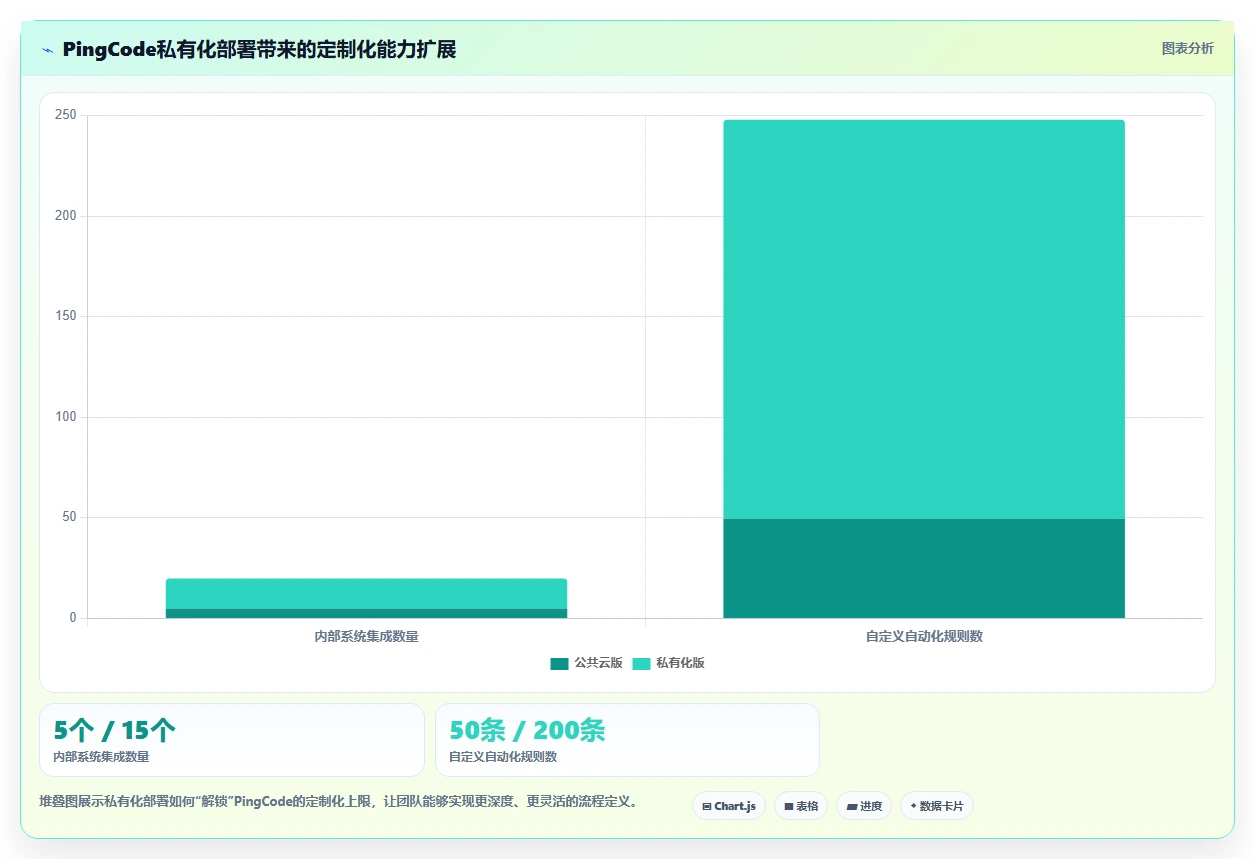
Task: Click the icon in the 表格 tag
Action: (x=789, y=806)
